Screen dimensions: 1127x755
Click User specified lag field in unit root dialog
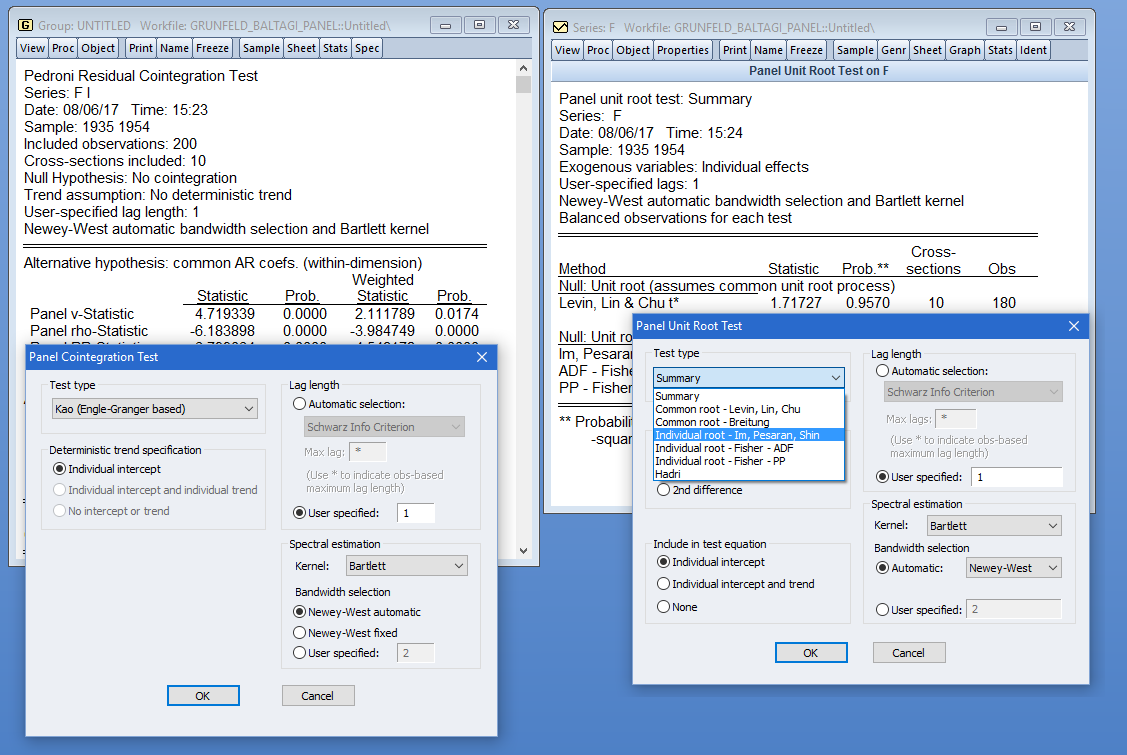tap(1017, 477)
